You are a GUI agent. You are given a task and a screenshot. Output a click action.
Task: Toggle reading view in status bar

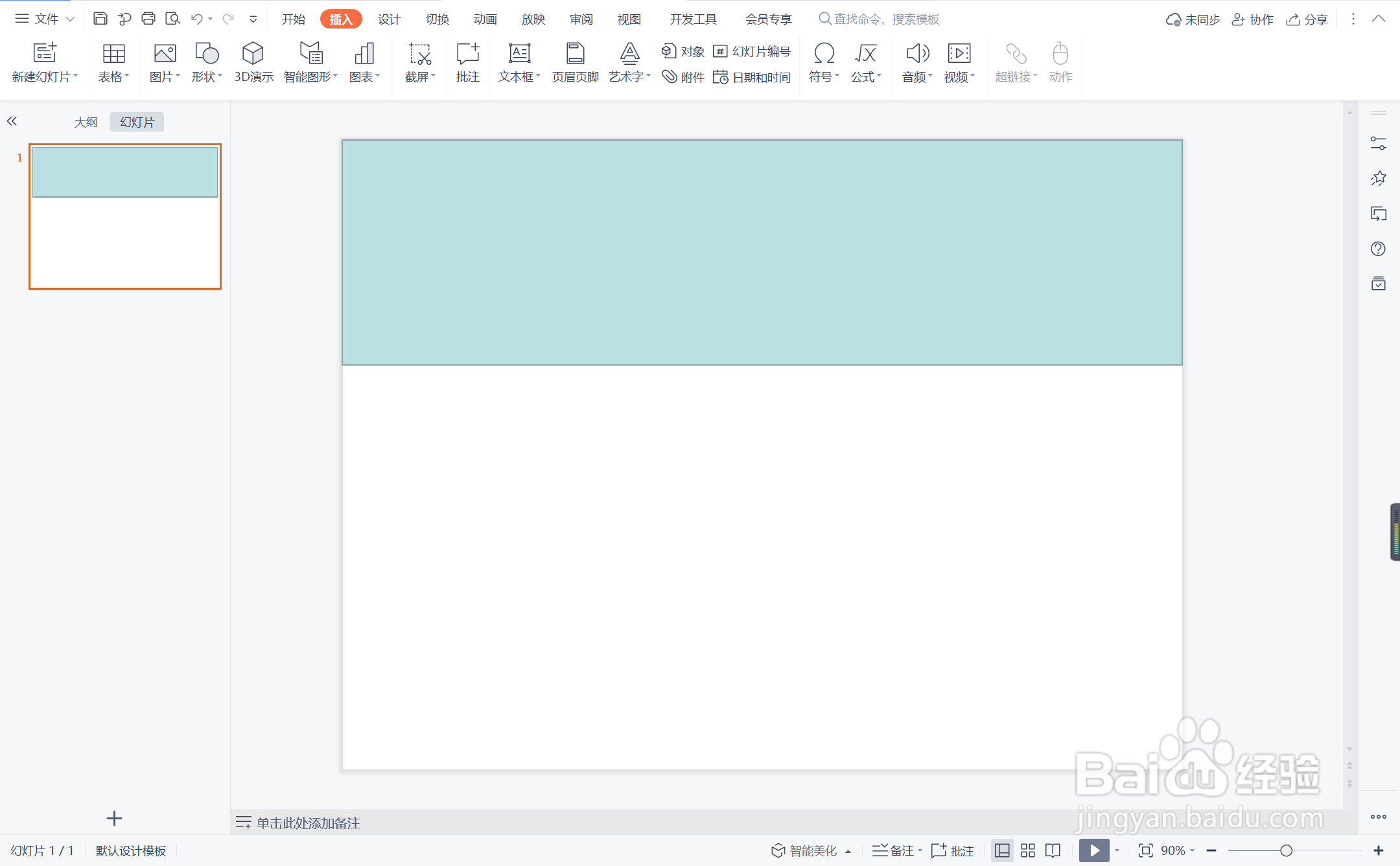click(x=1053, y=850)
